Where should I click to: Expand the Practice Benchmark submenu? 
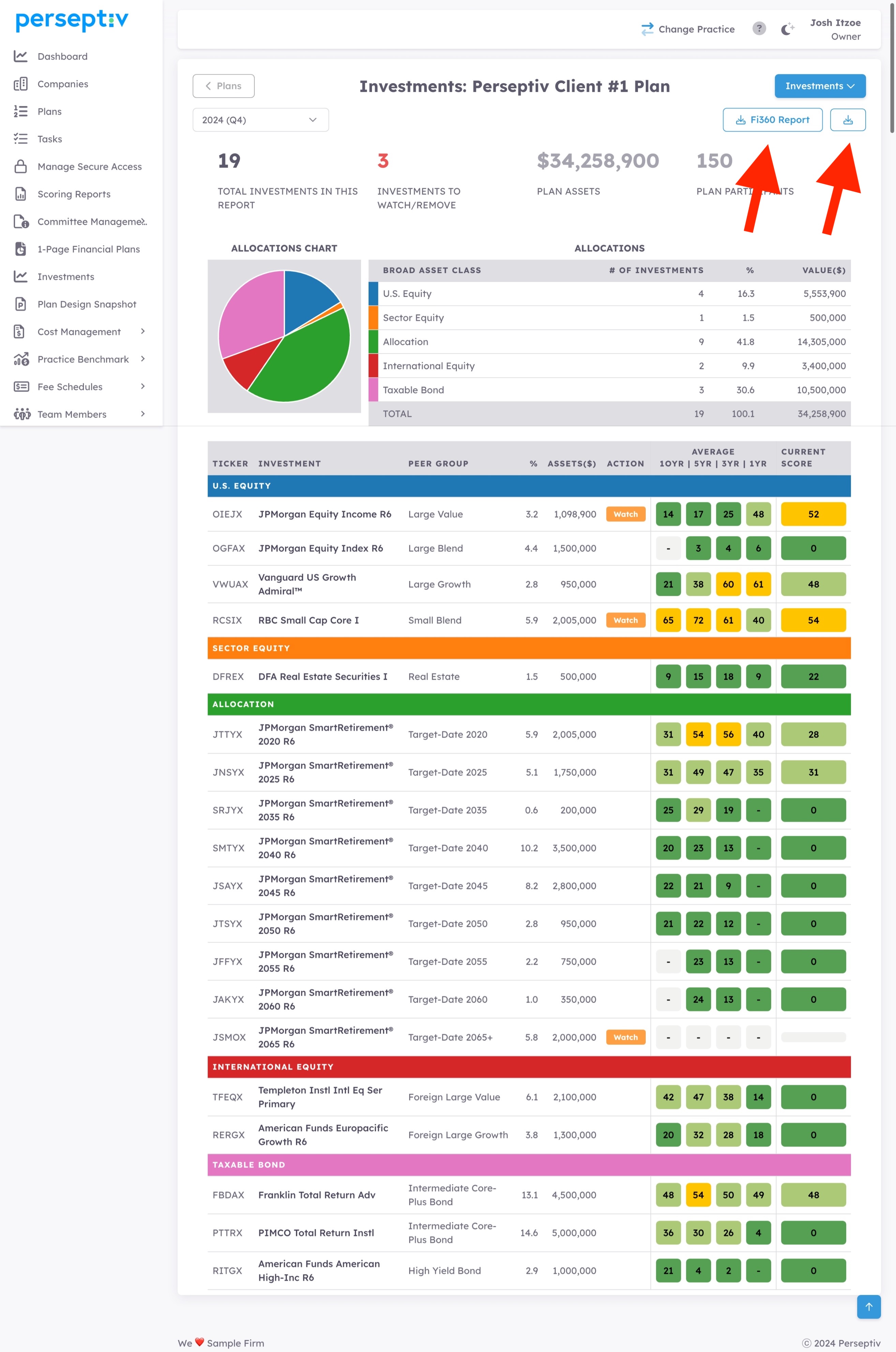(143, 359)
